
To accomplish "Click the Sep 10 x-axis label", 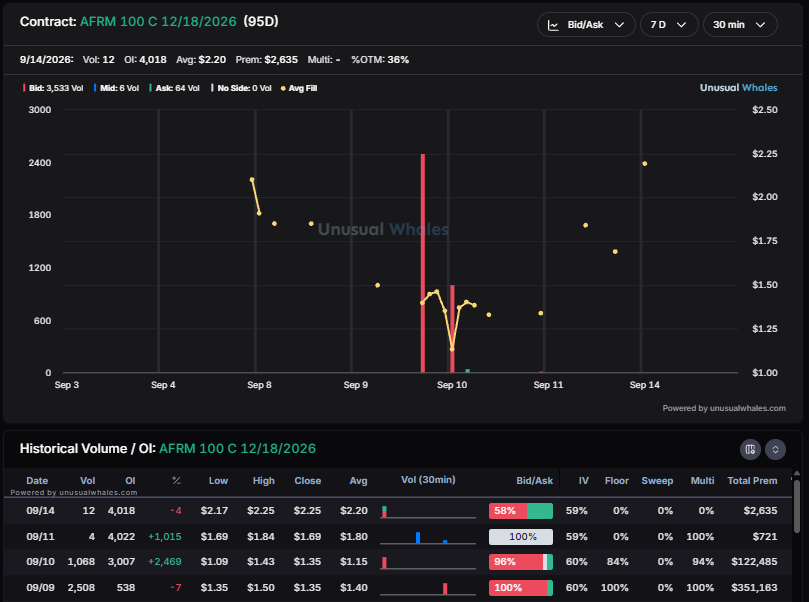I will (452, 385).
